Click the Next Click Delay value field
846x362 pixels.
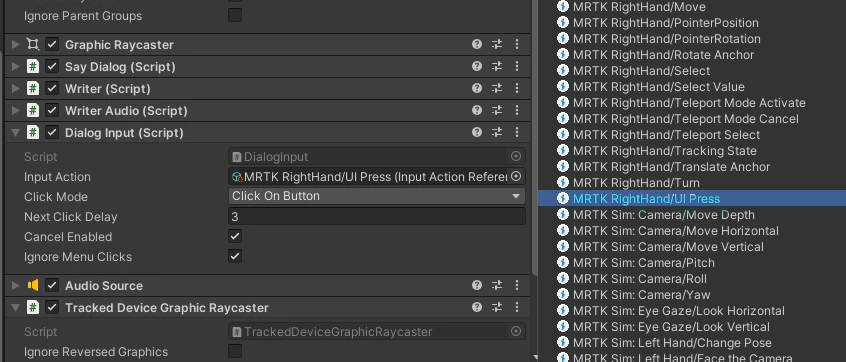pos(377,216)
